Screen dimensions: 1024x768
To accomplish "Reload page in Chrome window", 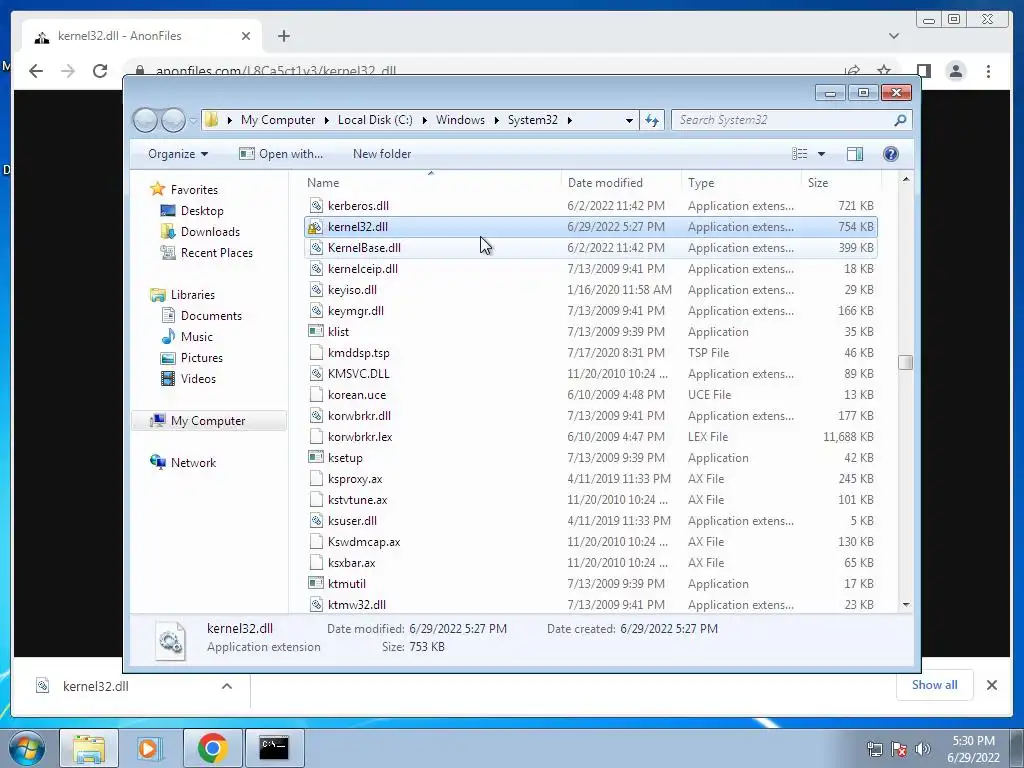I will pos(100,71).
